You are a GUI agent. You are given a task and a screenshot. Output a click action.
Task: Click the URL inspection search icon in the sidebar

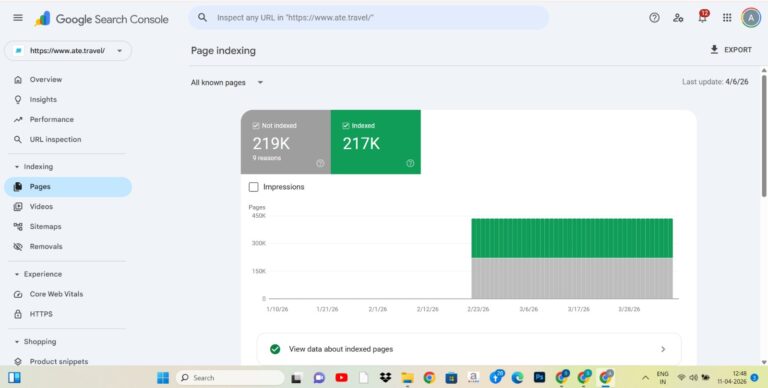click(x=18, y=140)
